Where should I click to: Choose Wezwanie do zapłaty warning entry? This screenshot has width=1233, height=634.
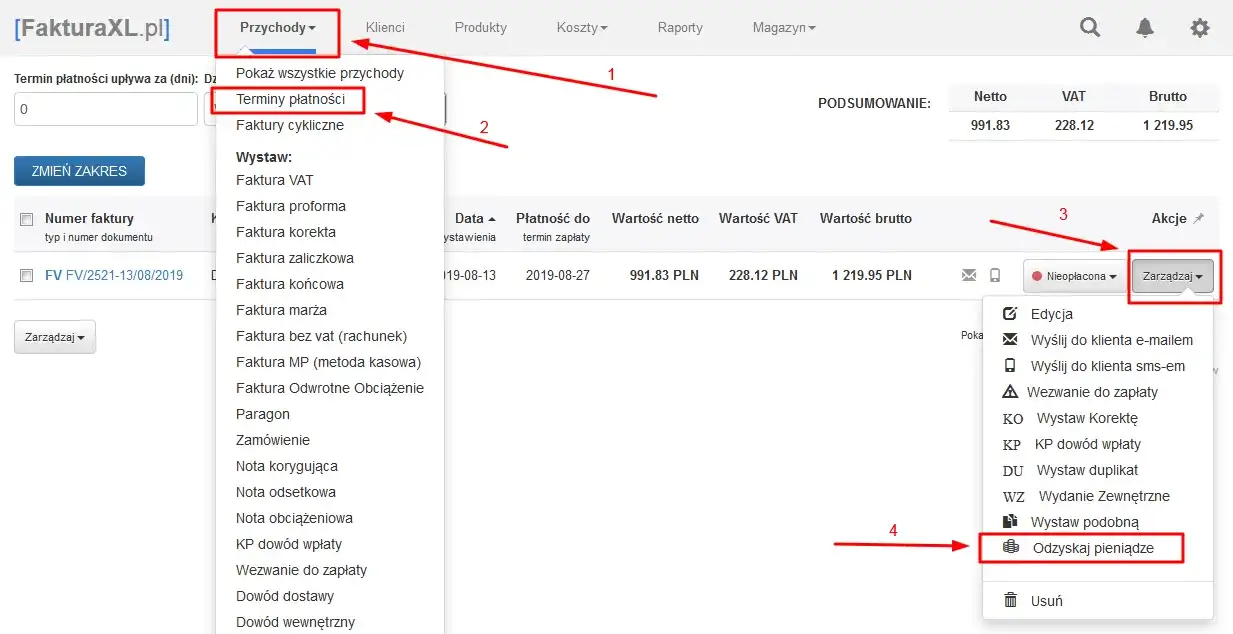(1092, 392)
